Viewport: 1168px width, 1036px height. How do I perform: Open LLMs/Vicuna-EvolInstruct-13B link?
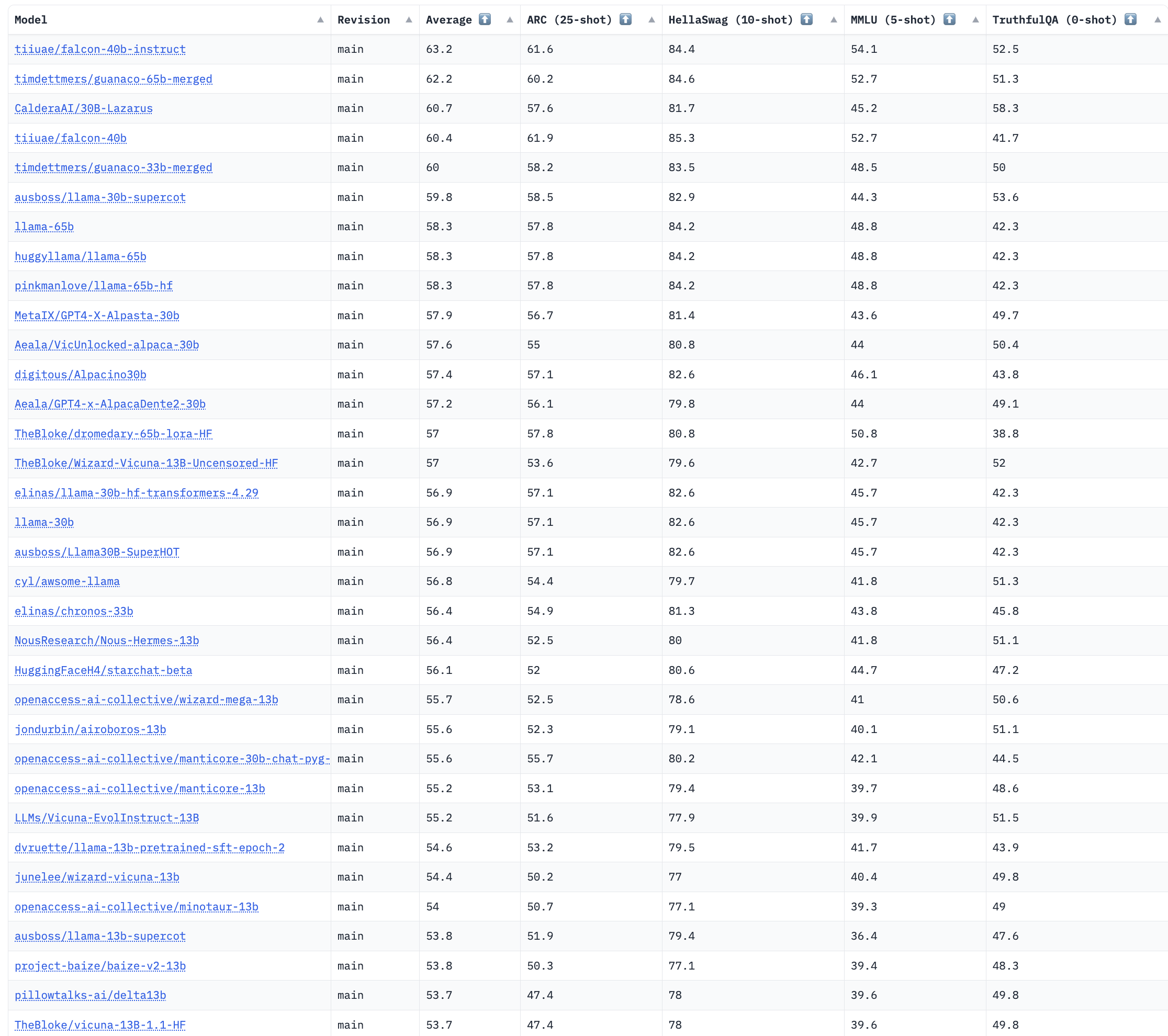[x=107, y=818]
